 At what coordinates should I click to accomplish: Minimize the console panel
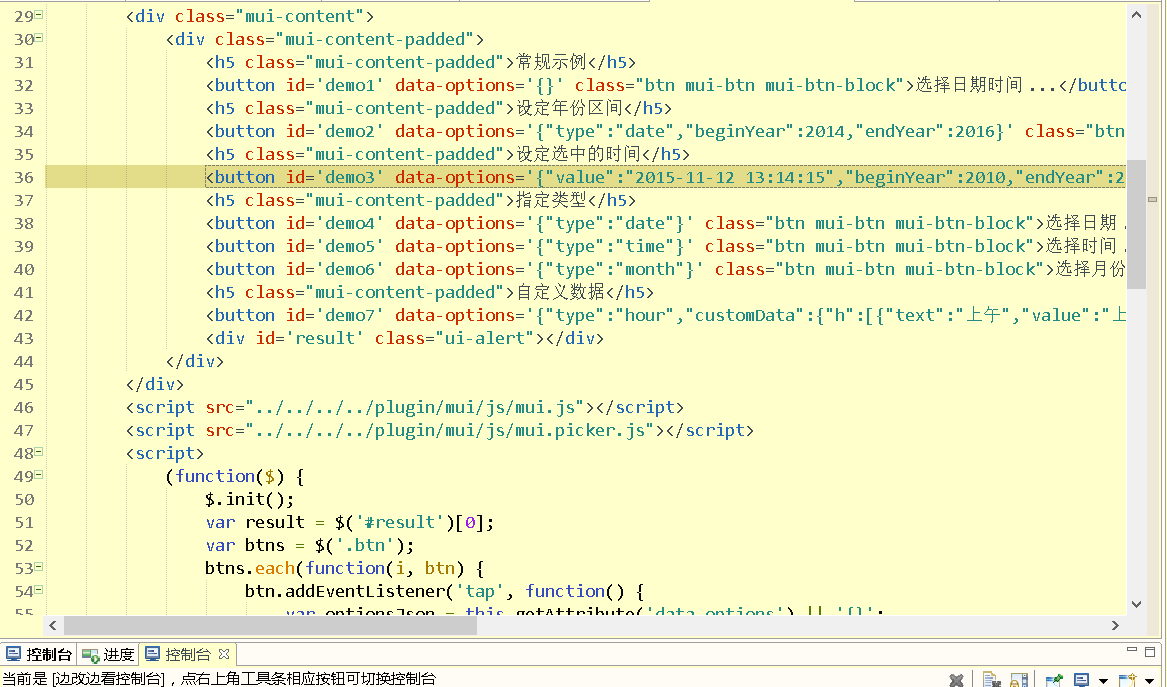(x=1132, y=650)
